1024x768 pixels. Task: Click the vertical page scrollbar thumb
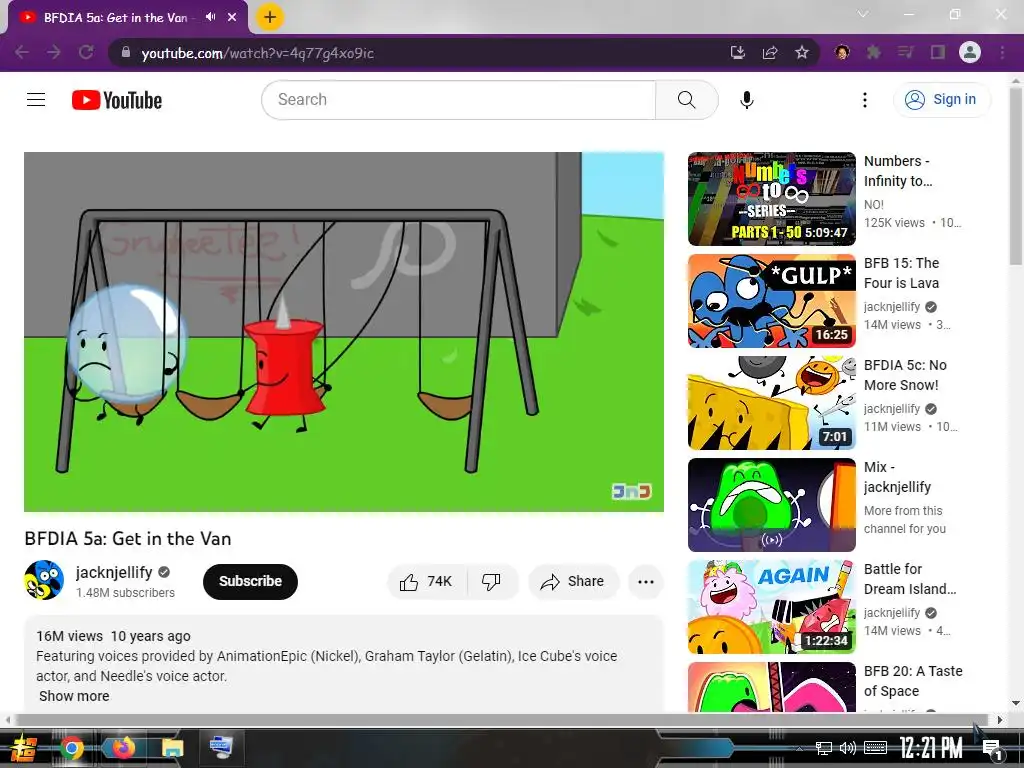click(x=1016, y=176)
